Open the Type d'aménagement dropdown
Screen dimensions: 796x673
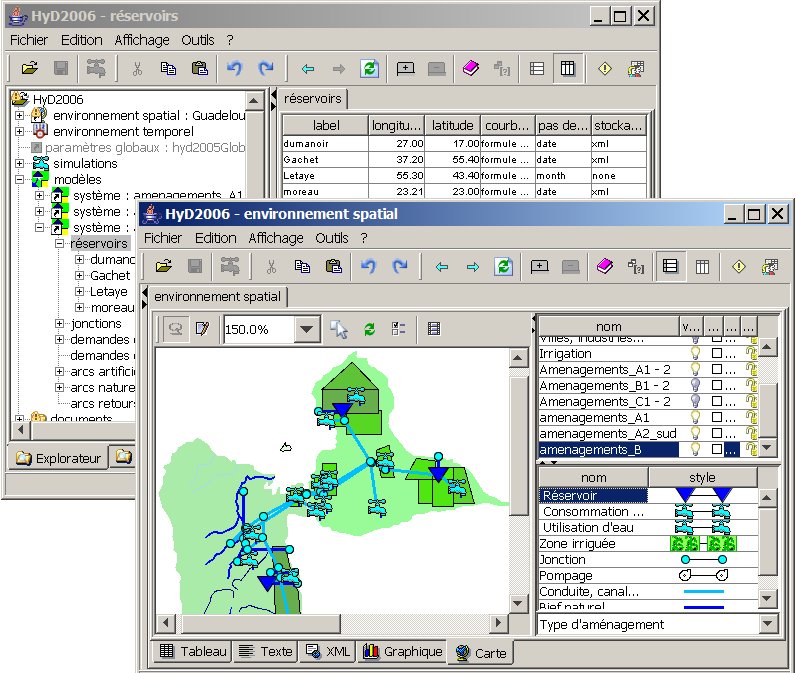click(767, 624)
